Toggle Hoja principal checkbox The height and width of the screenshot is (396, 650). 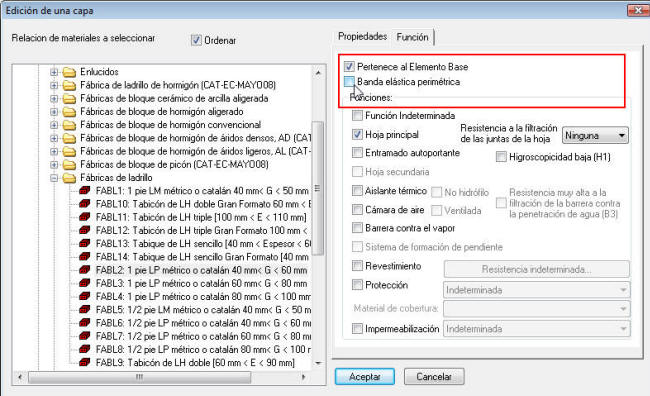[x=357, y=134]
